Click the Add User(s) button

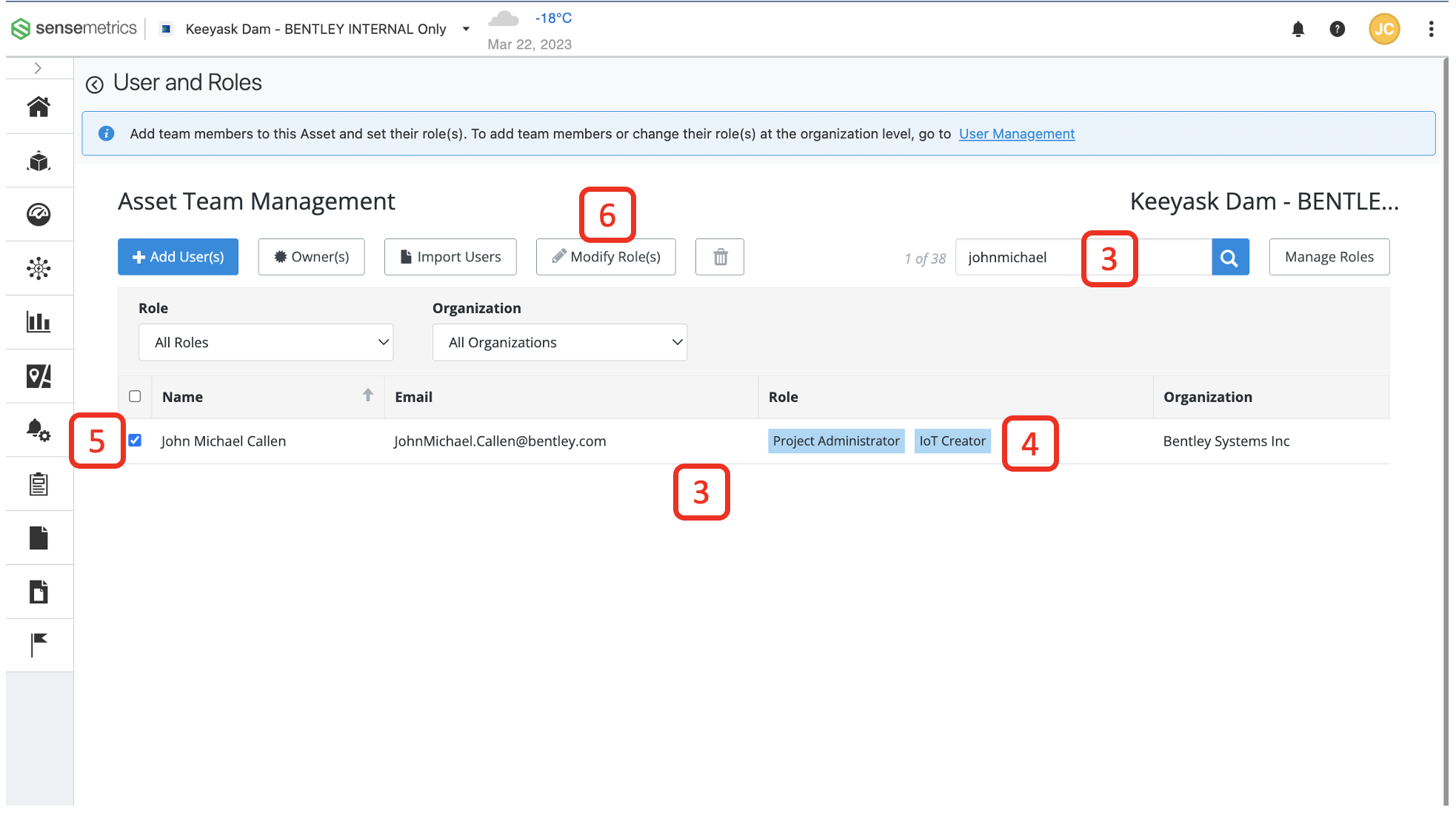[178, 257]
